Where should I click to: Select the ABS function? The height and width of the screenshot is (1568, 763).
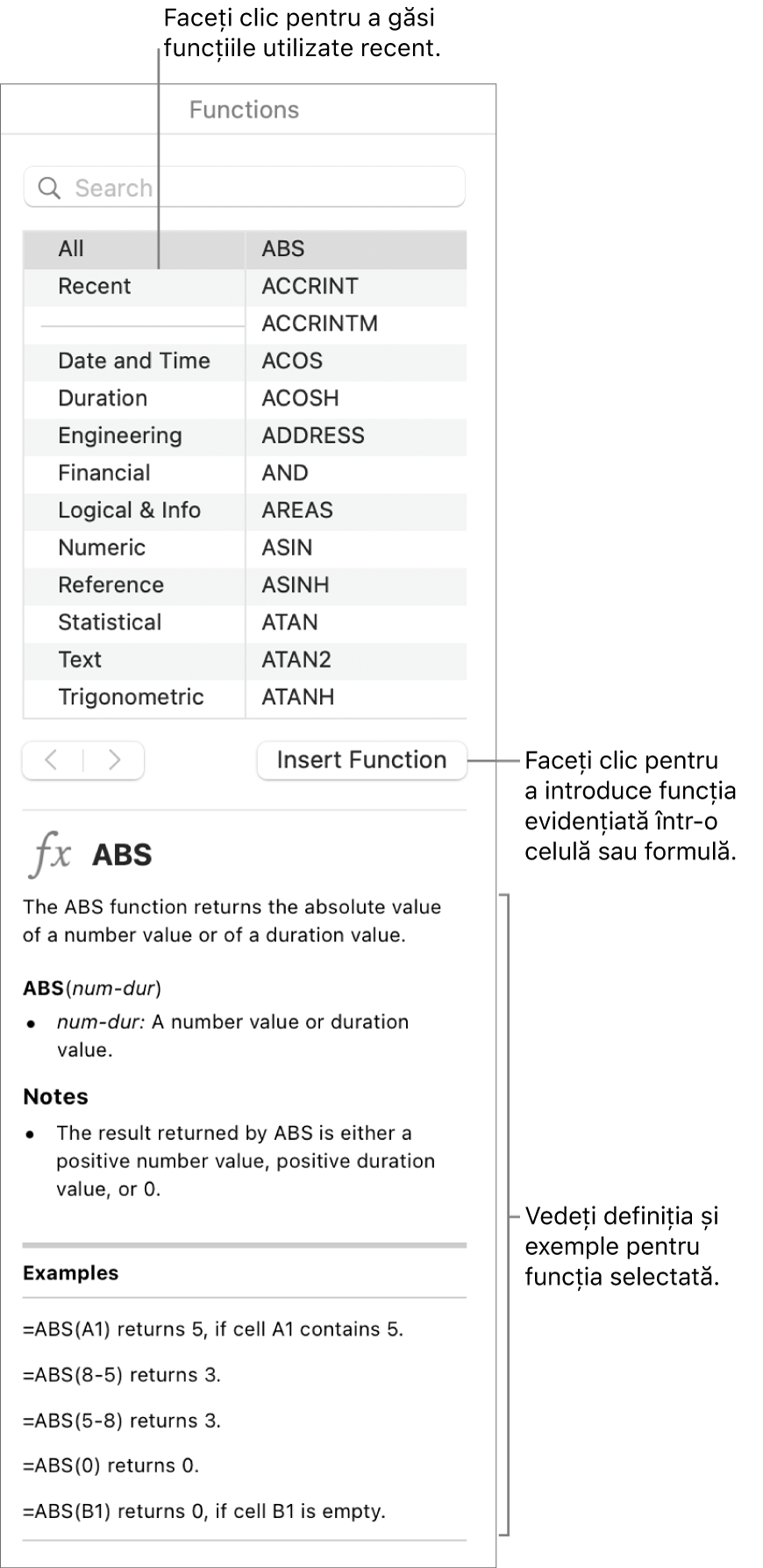coord(283,249)
